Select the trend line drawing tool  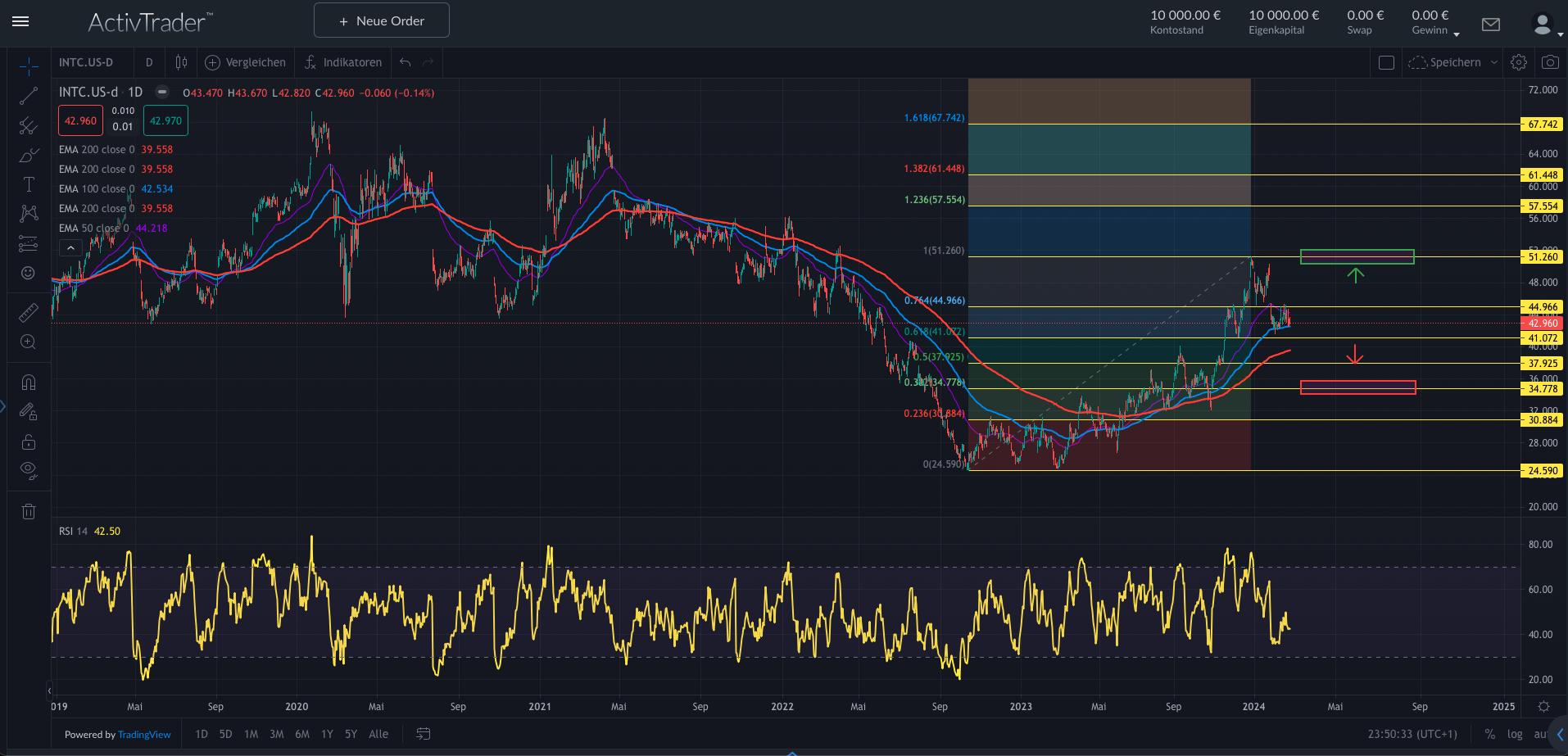29,96
